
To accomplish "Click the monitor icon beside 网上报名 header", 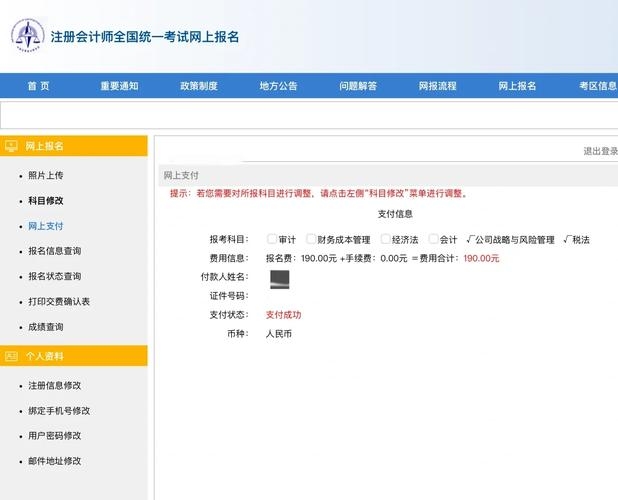I will pos(11,146).
